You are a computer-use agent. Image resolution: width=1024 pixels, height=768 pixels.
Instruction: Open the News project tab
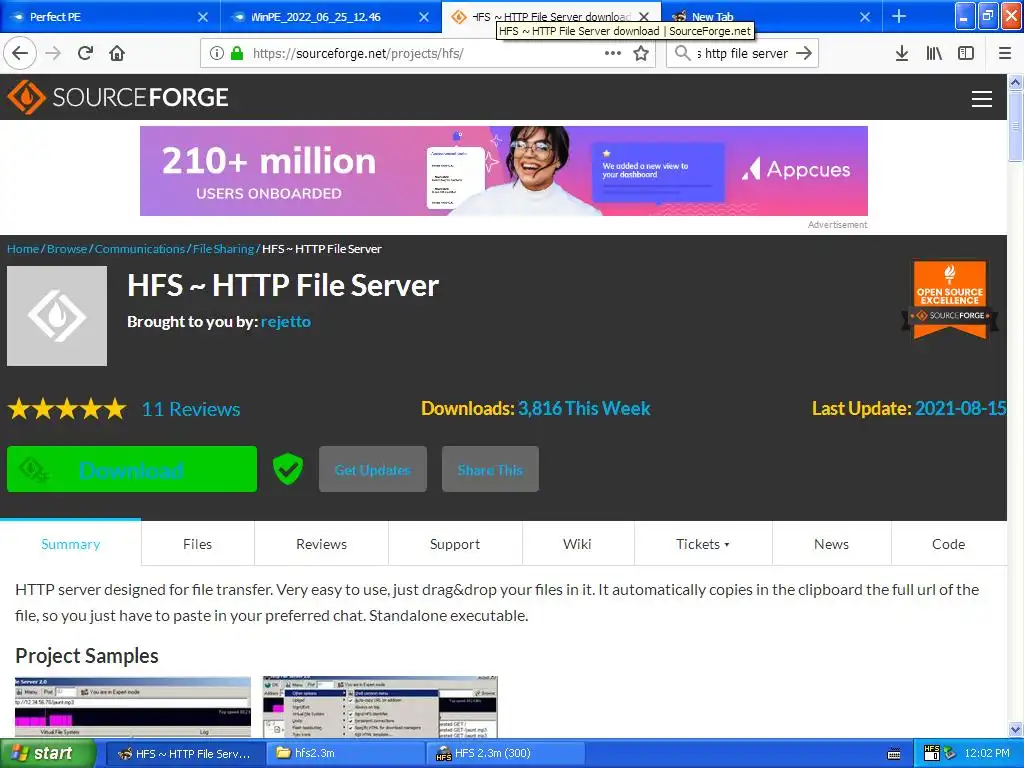click(831, 544)
